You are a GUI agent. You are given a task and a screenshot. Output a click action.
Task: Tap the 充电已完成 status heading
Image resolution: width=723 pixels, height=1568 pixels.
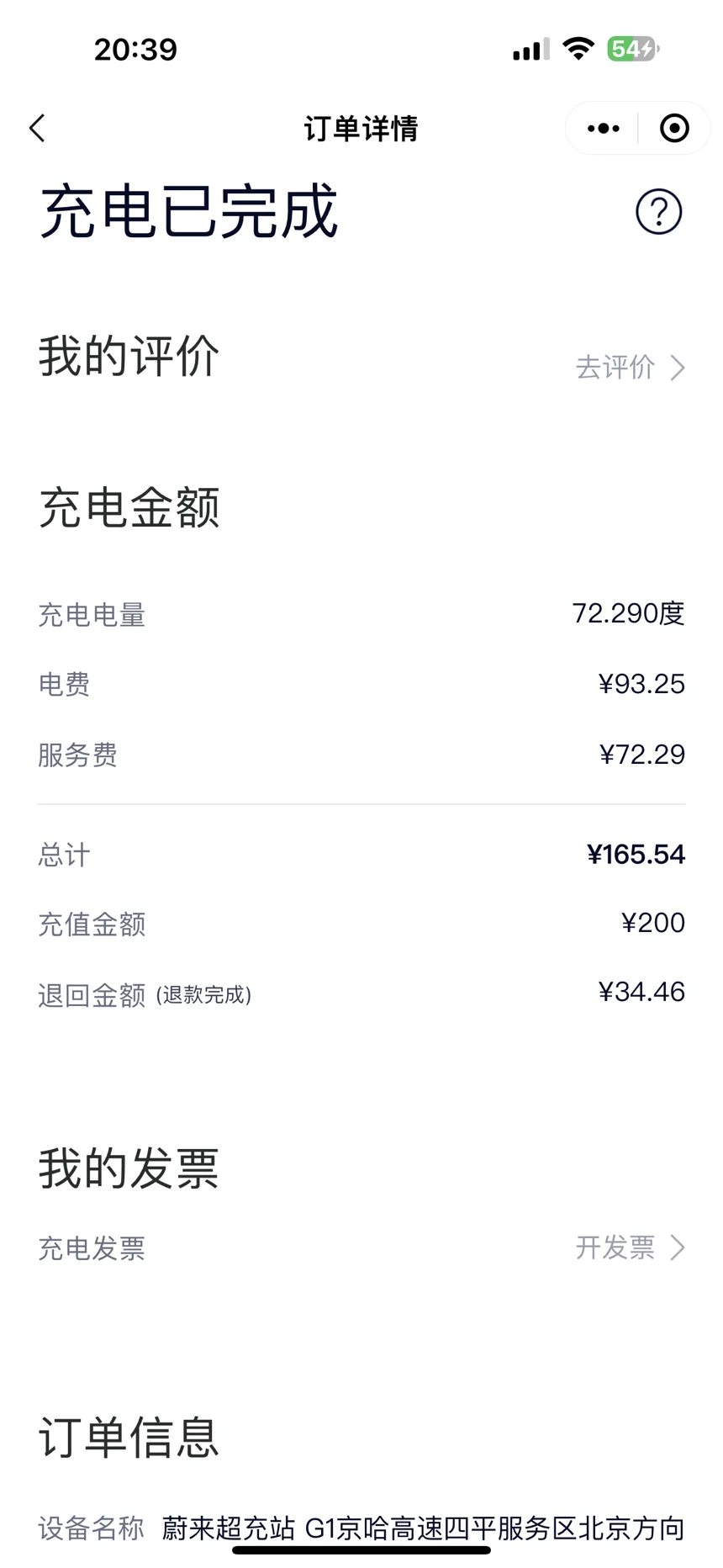(189, 211)
